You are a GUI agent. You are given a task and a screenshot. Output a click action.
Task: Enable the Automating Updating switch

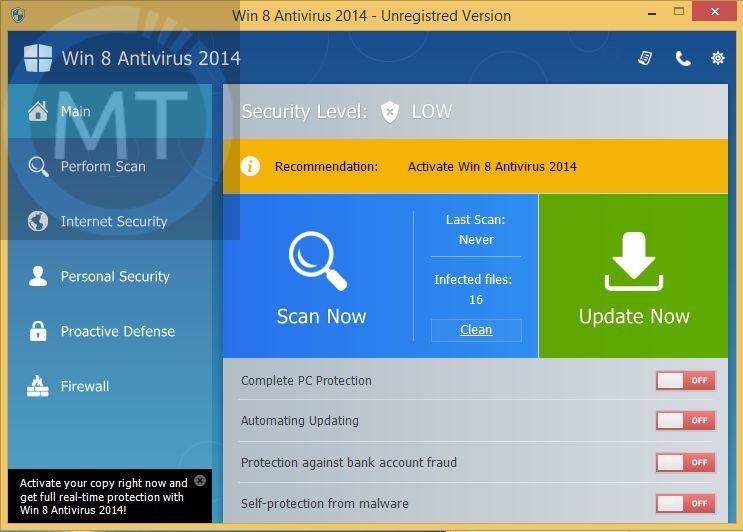686,420
